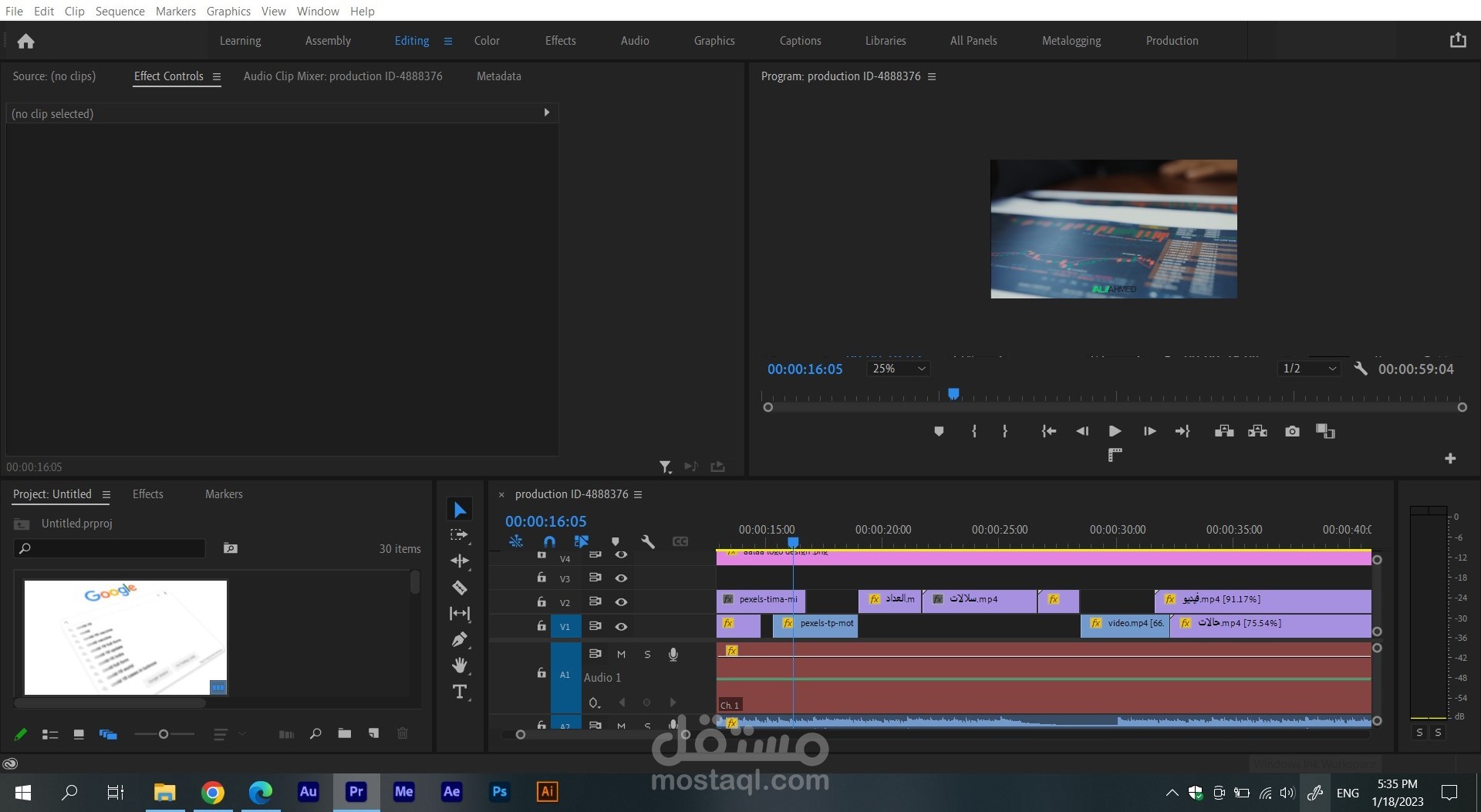Select the Type tool
1481x812 pixels.
[x=460, y=692]
